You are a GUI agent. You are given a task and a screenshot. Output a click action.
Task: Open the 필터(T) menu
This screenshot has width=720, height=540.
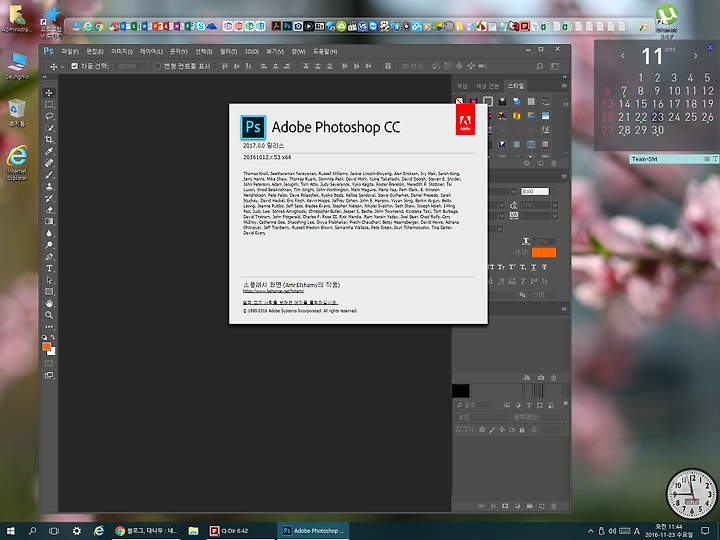(x=228, y=51)
